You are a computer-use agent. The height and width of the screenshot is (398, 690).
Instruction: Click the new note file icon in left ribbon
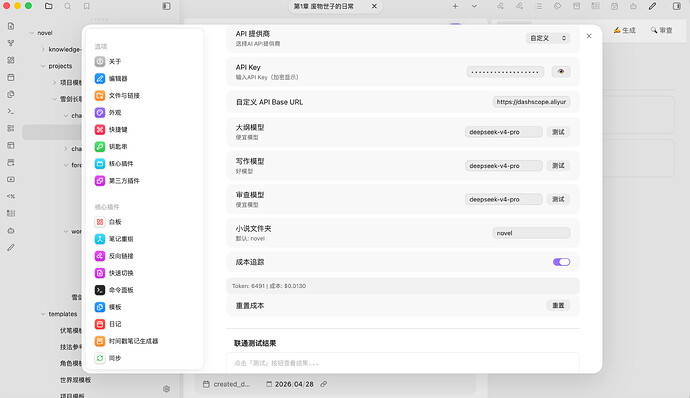coord(11,26)
